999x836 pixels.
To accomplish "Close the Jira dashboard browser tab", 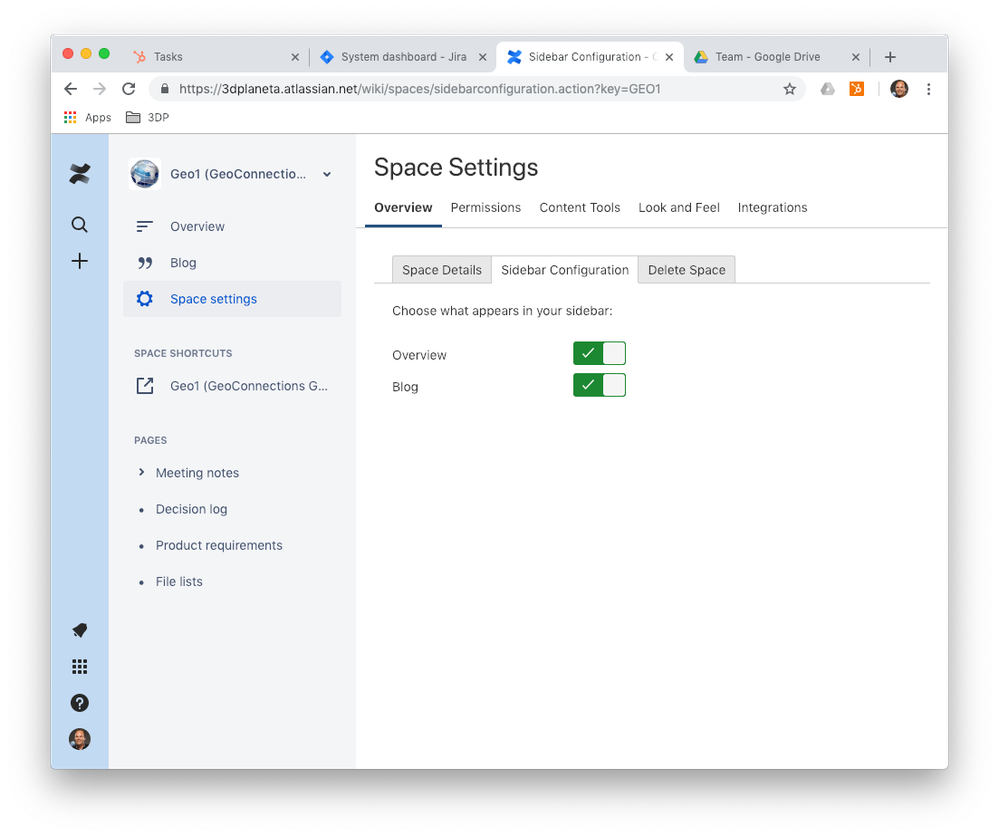I will pos(482,57).
